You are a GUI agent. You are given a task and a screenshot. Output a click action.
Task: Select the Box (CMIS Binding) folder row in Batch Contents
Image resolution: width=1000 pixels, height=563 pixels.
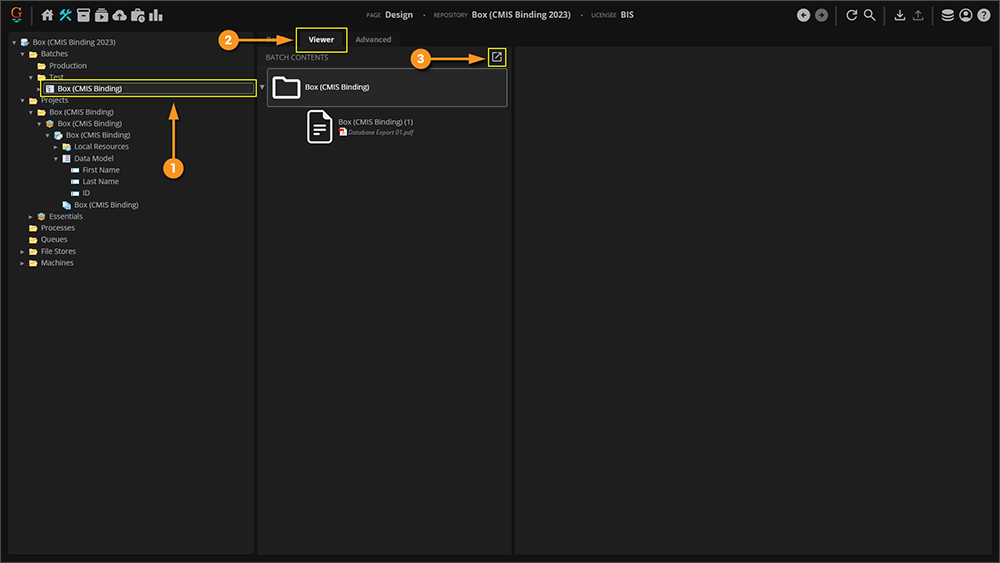point(387,87)
